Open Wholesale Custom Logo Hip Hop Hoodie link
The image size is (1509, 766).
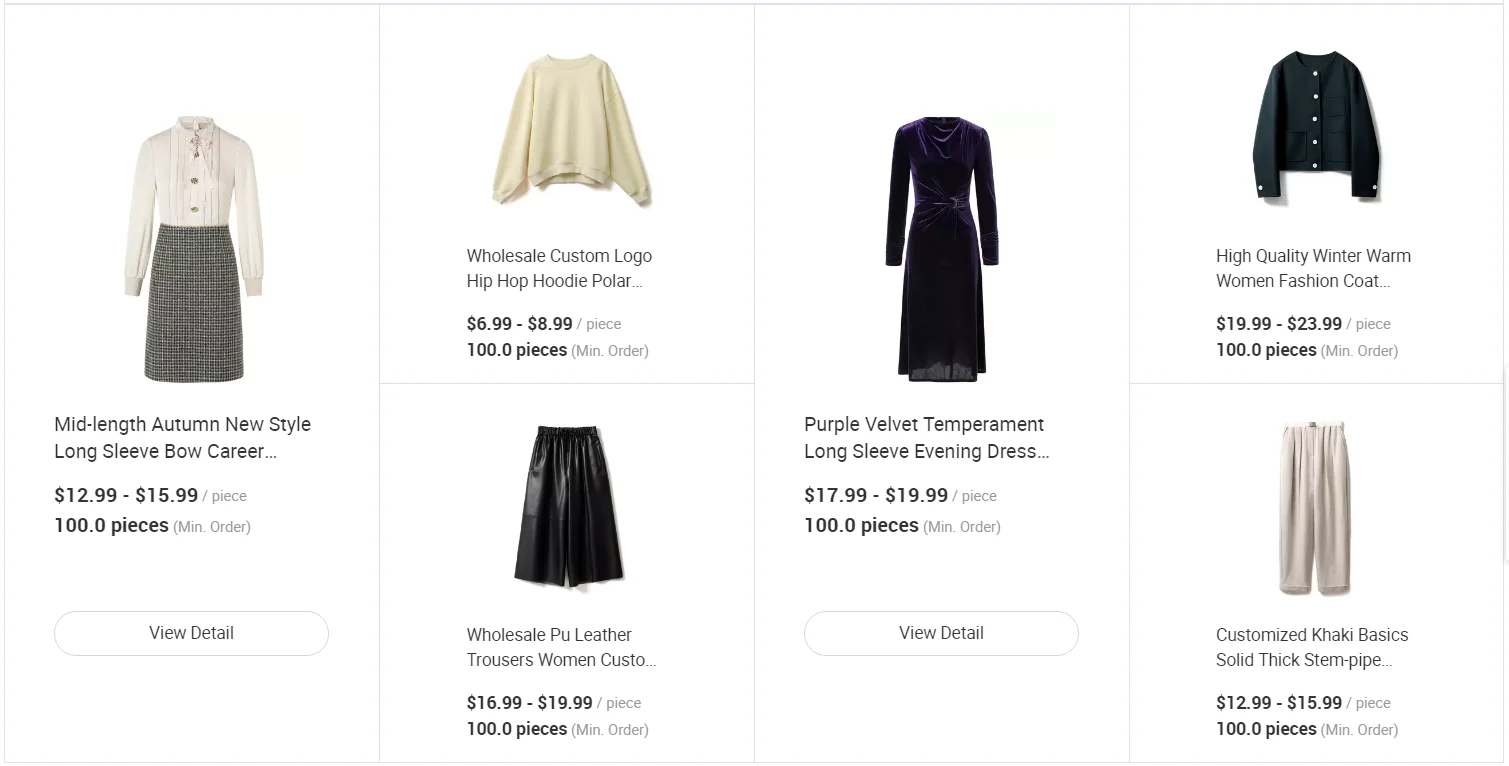(x=559, y=268)
